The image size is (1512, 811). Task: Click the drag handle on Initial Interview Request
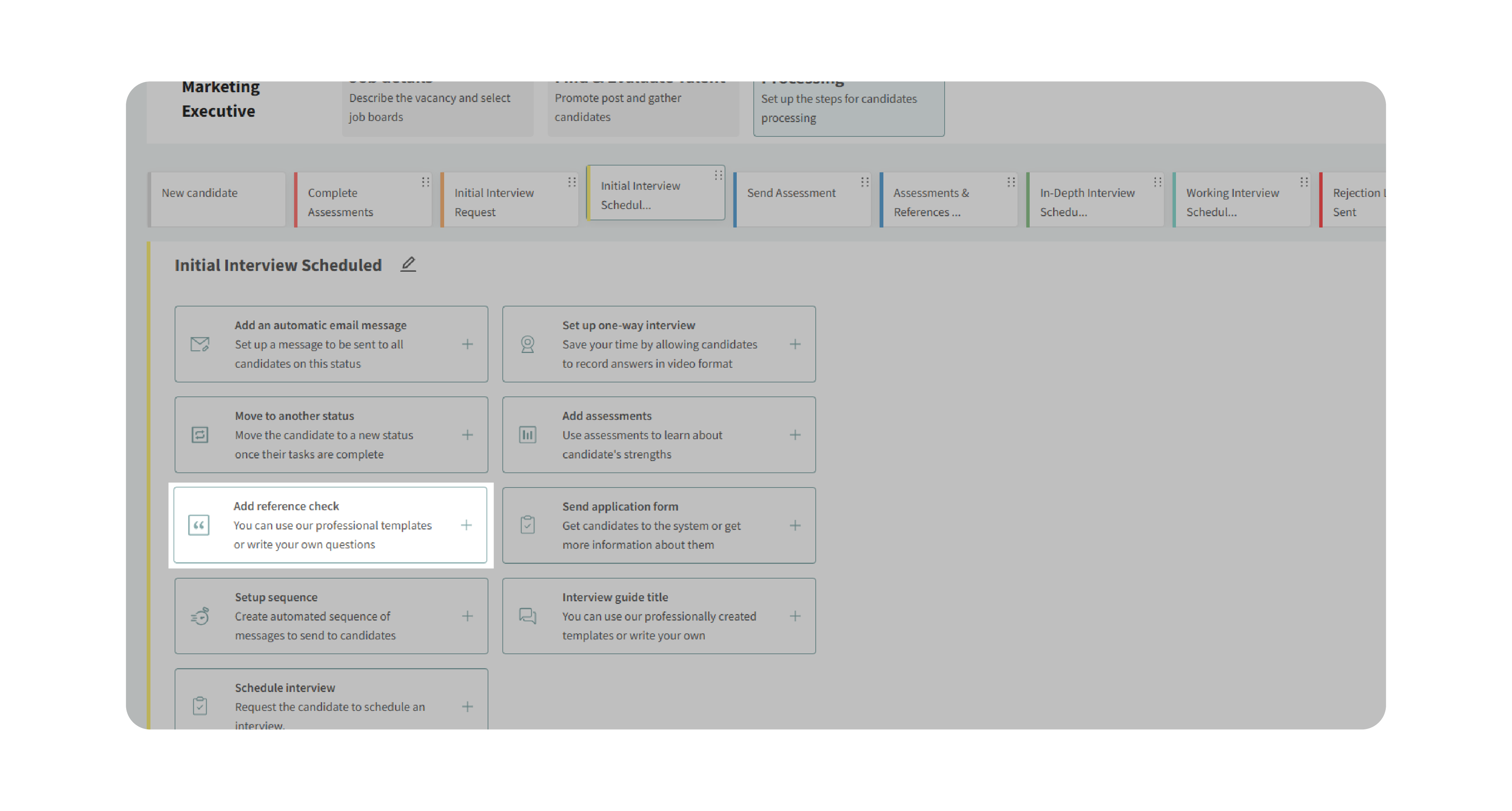(572, 182)
